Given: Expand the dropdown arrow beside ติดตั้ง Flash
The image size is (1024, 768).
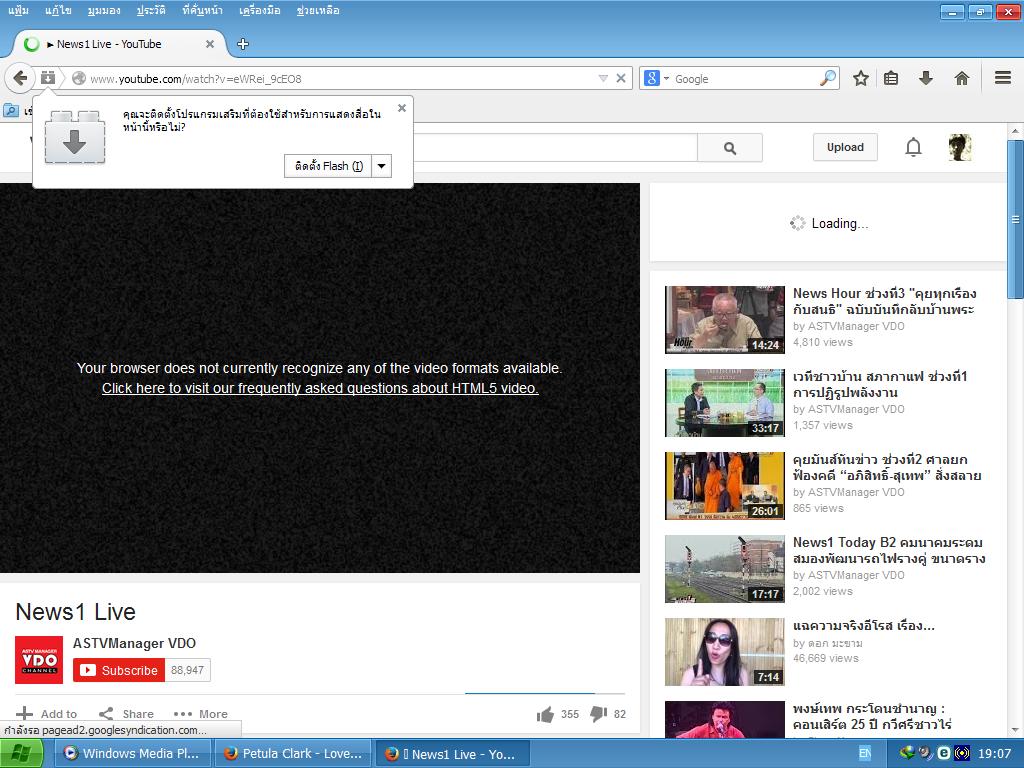Looking at the screenshot, I should [381, 166].
